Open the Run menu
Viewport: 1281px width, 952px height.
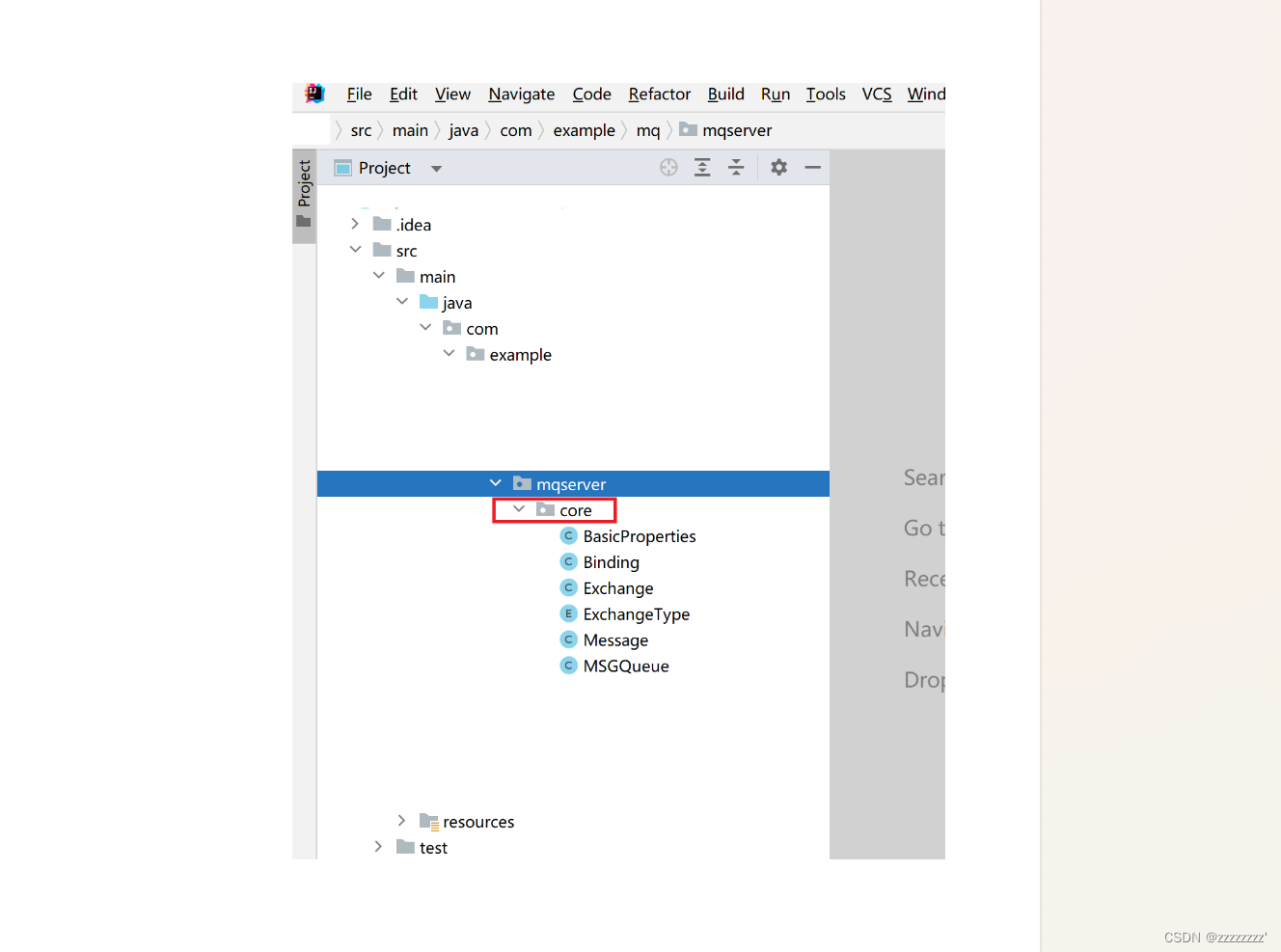(776, 94)
